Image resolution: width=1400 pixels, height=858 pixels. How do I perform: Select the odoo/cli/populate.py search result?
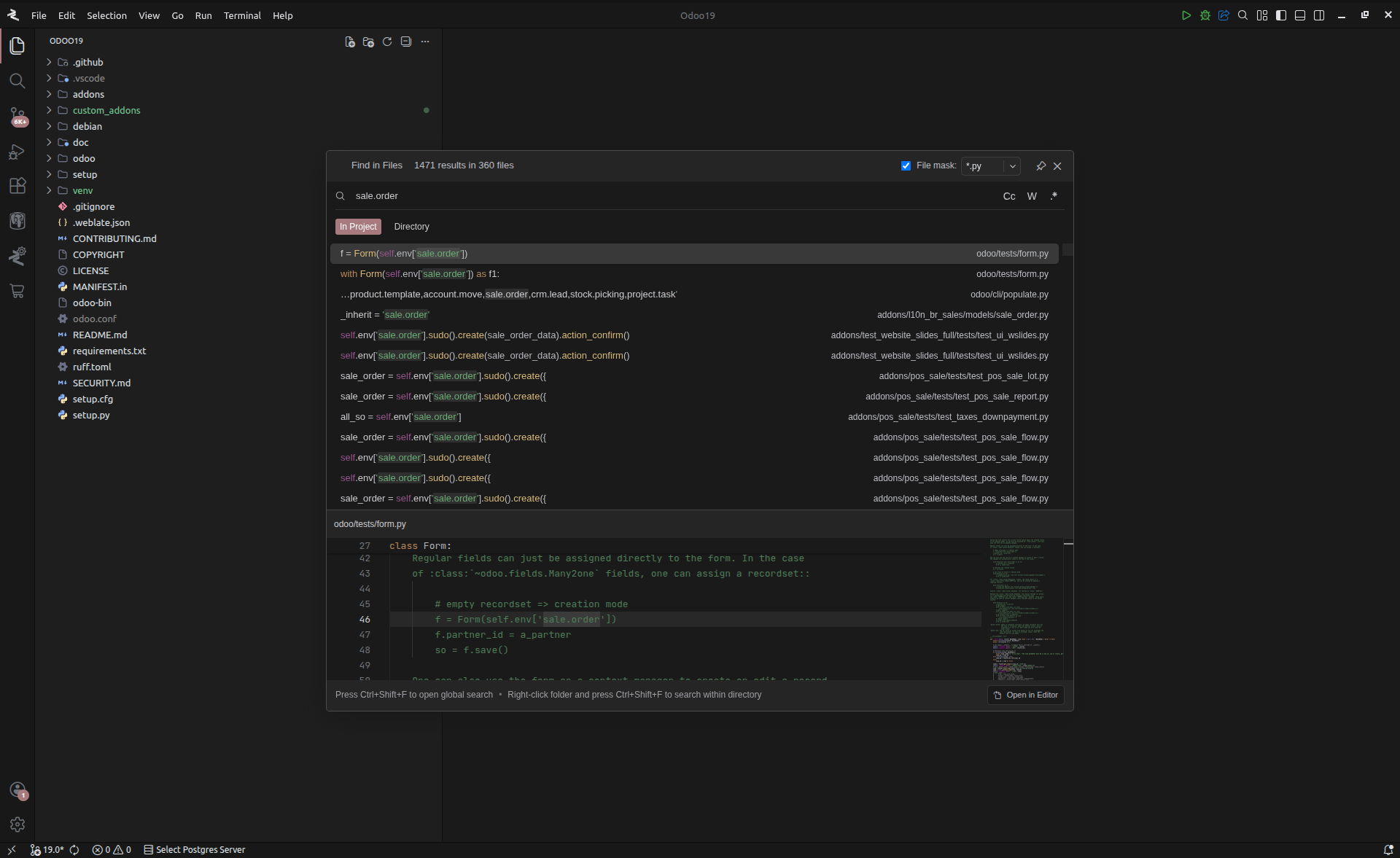[694, 295]
